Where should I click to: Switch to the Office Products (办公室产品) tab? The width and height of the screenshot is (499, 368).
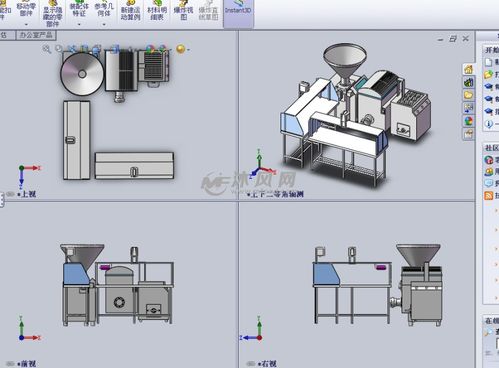pos(36,35)
